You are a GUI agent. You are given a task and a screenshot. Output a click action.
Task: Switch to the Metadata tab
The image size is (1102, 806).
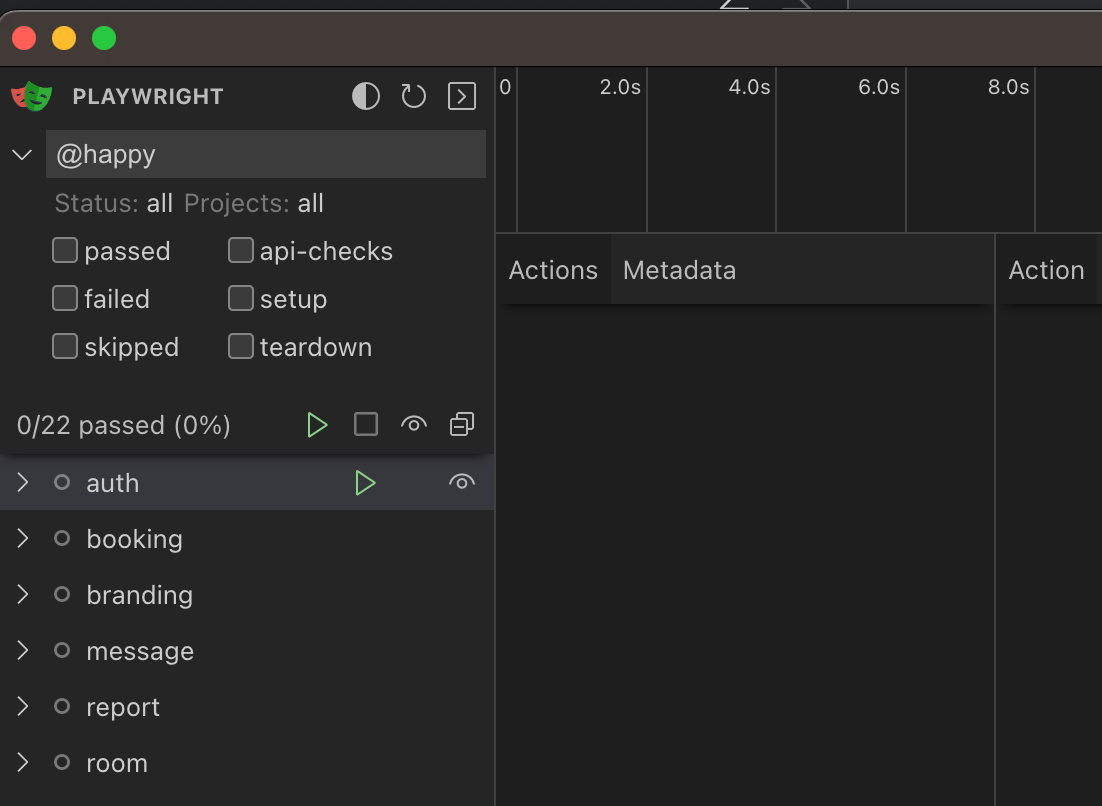pos(679,271)
